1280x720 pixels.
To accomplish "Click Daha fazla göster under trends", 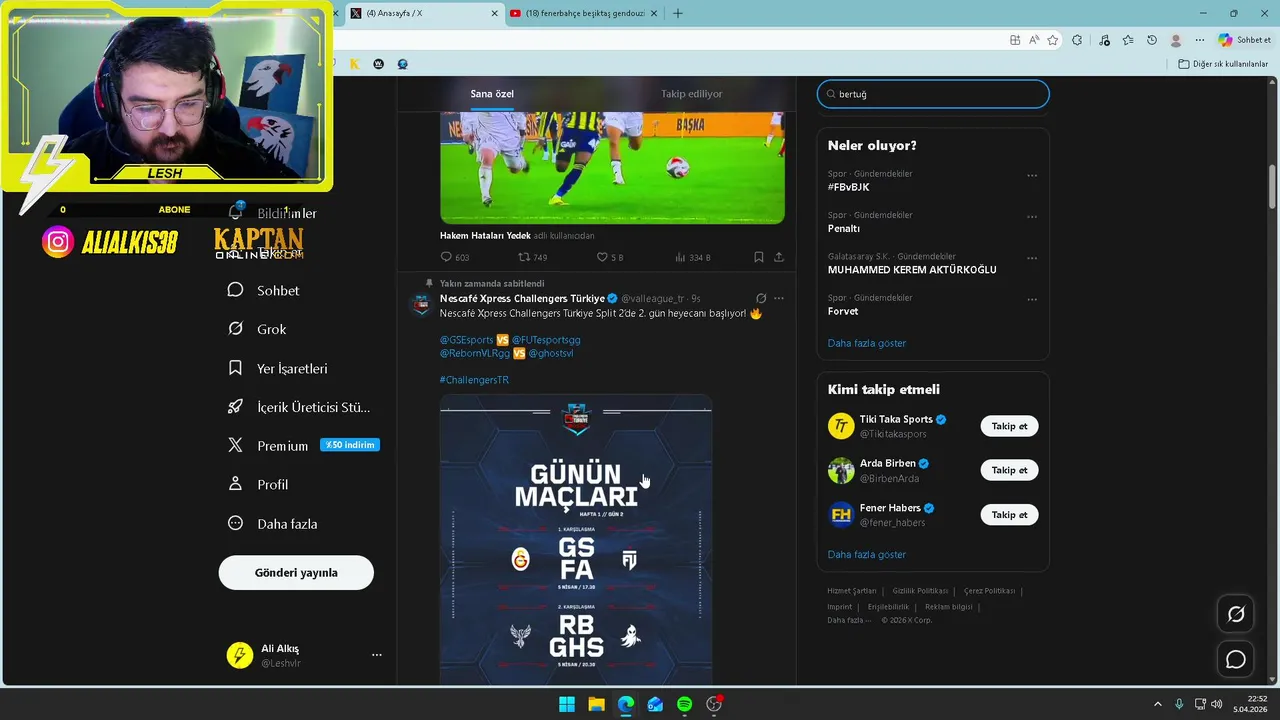I will pyautogui.click(x=867, y=343).
